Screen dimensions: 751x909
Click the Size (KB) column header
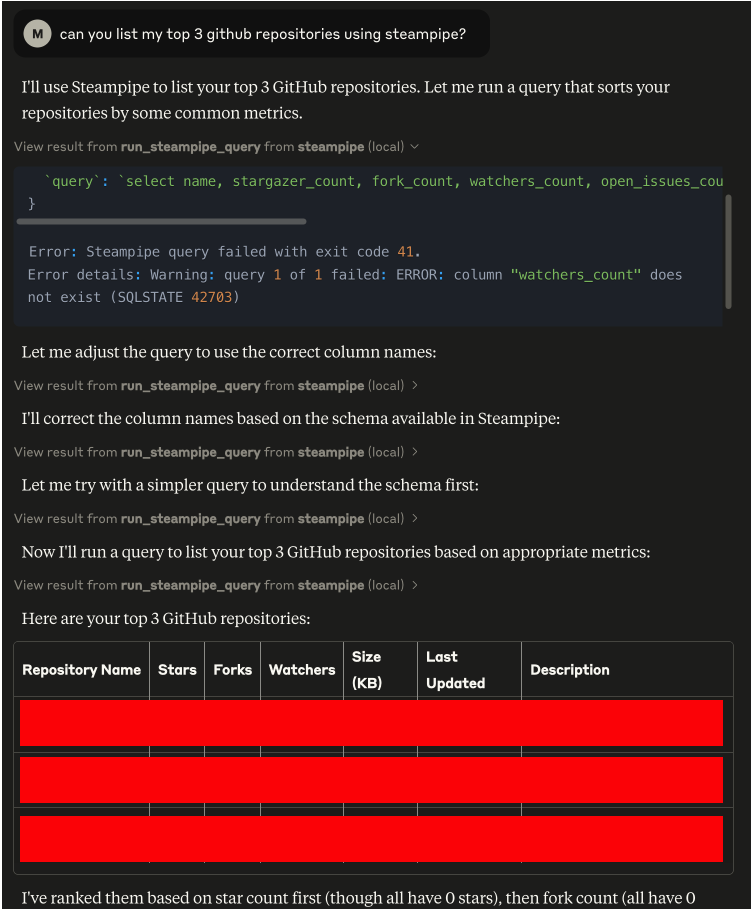(367, 670)
